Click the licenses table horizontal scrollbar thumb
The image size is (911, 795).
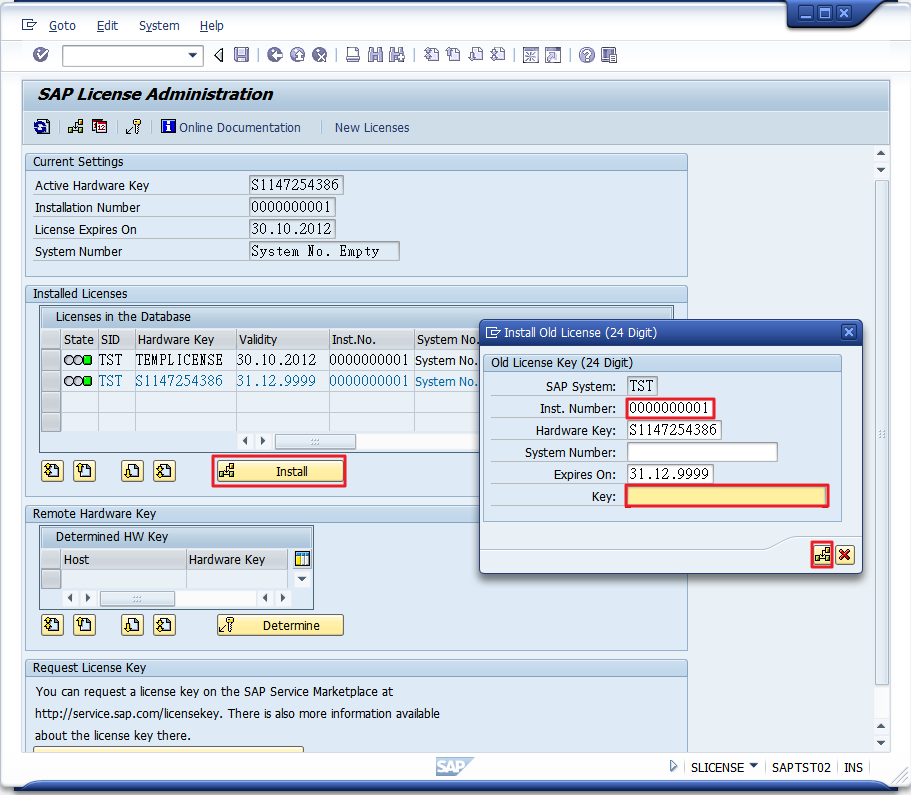[315, 441]
